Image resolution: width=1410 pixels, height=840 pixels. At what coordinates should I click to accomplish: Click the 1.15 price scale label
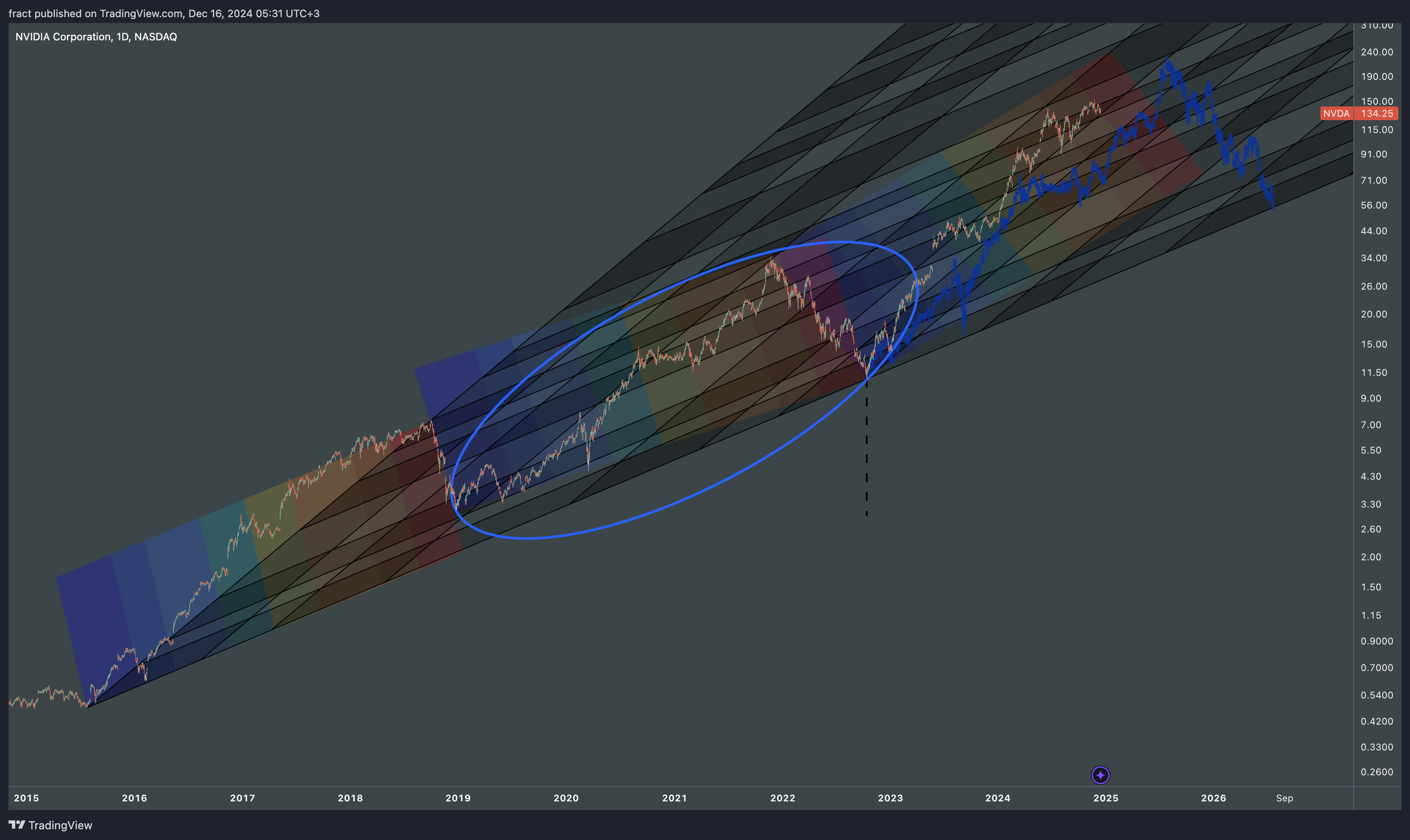pos(1371,615)
